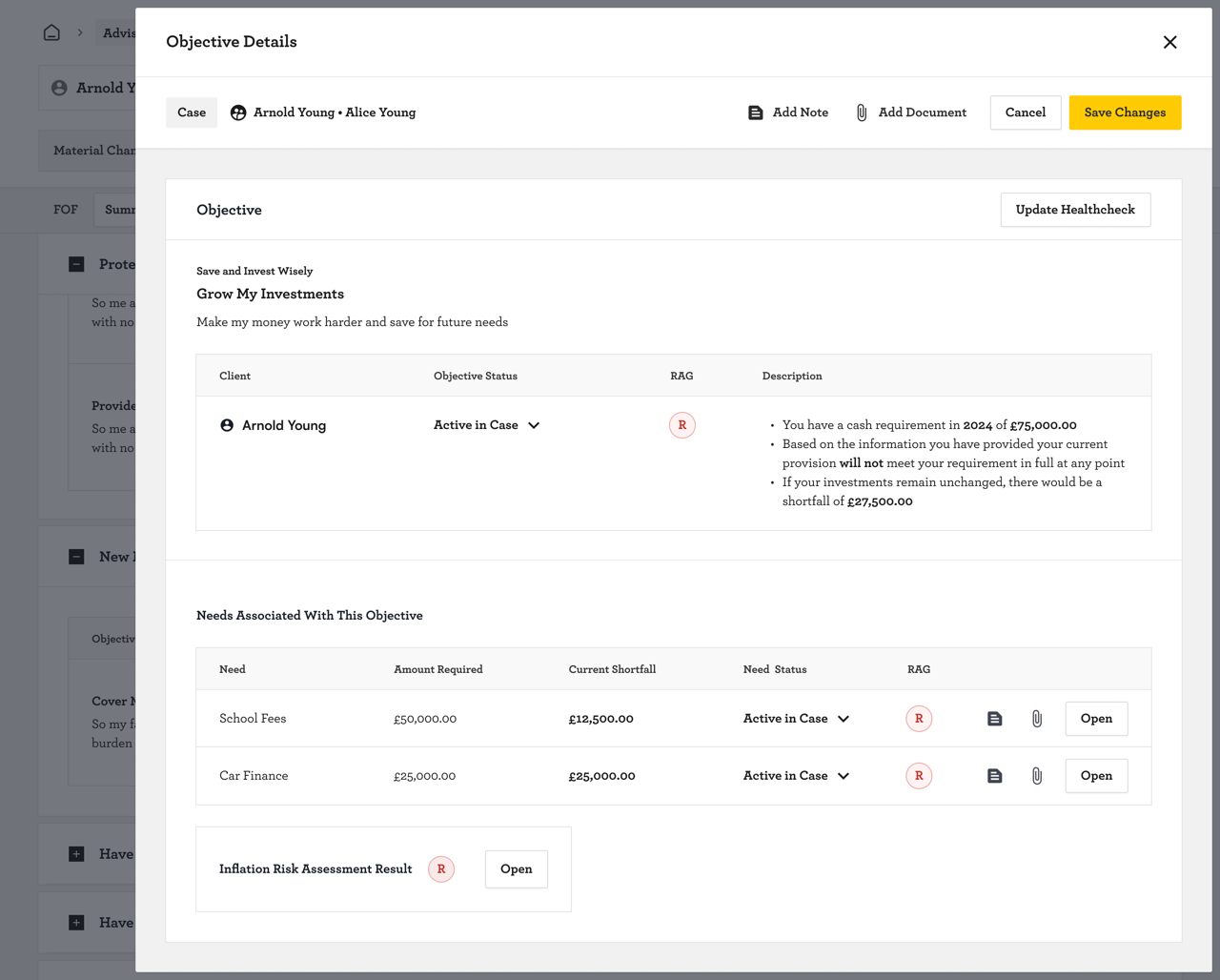Open School Fees Need Status dropdown
Viewport: 1220px width, 980px height.
[x=796, y=719]
